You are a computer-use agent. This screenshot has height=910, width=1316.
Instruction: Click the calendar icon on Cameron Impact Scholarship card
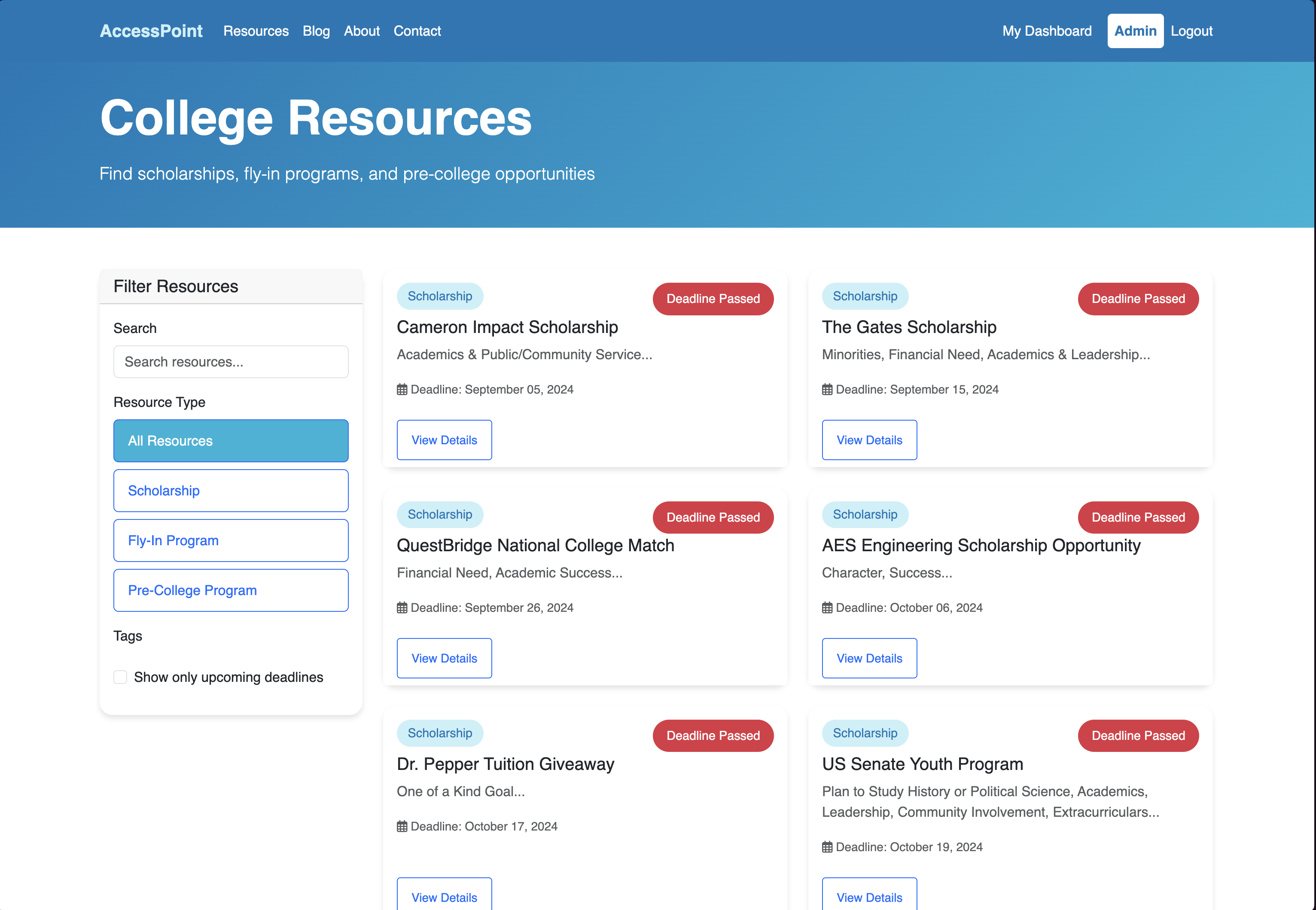(x=402, y=389)
